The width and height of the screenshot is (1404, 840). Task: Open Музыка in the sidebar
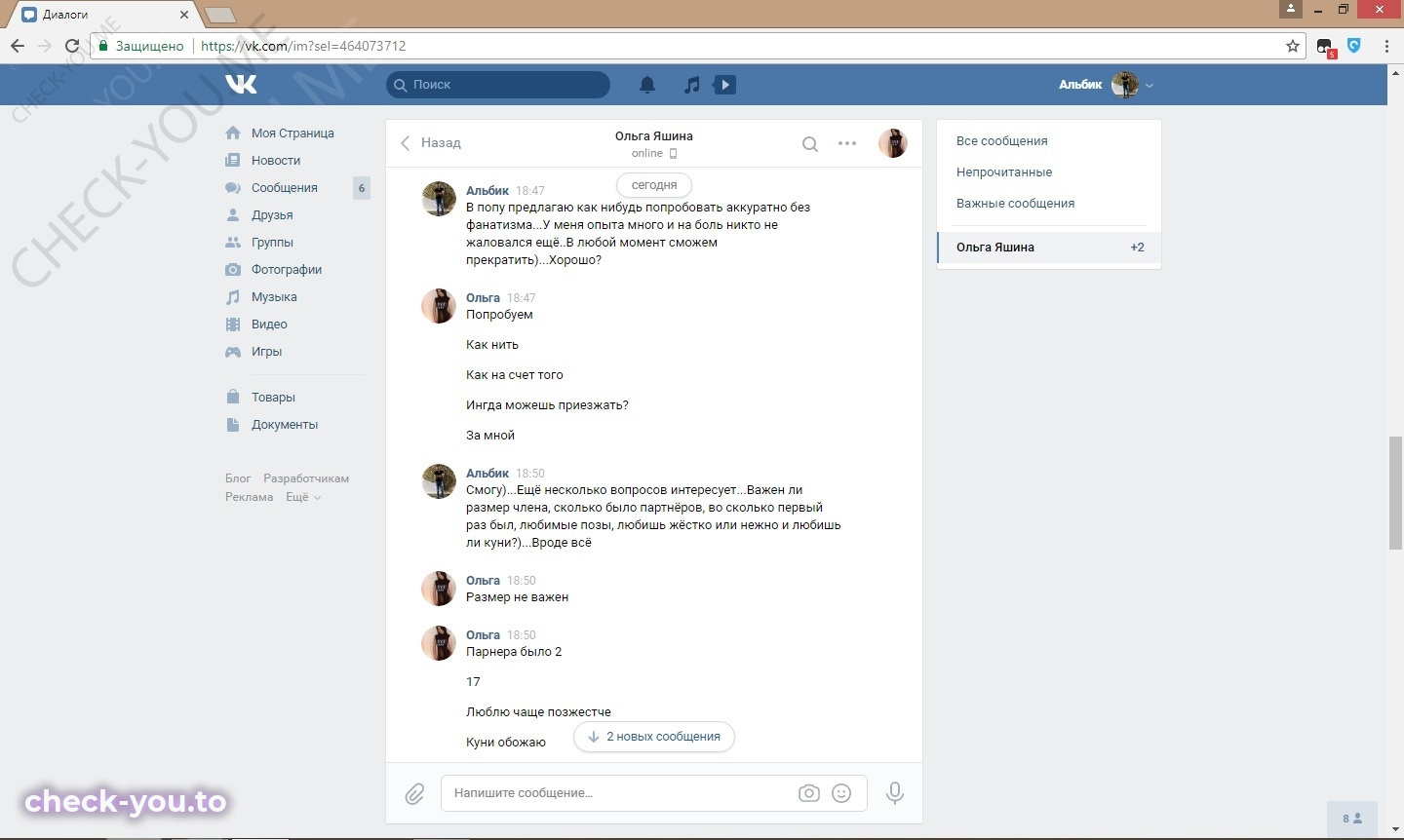click(x=274, y=297)
